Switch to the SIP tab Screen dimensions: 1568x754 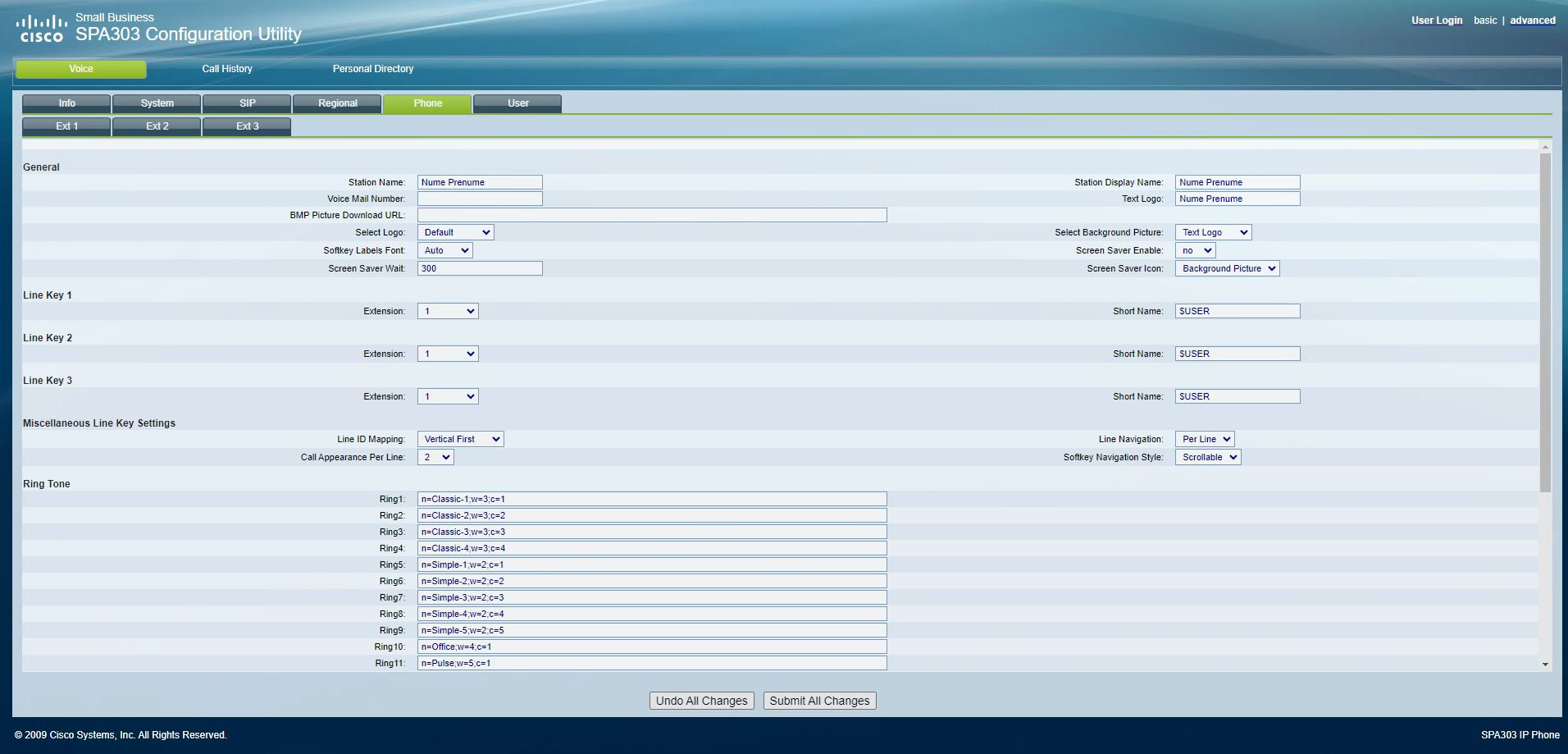coord(247,103)
